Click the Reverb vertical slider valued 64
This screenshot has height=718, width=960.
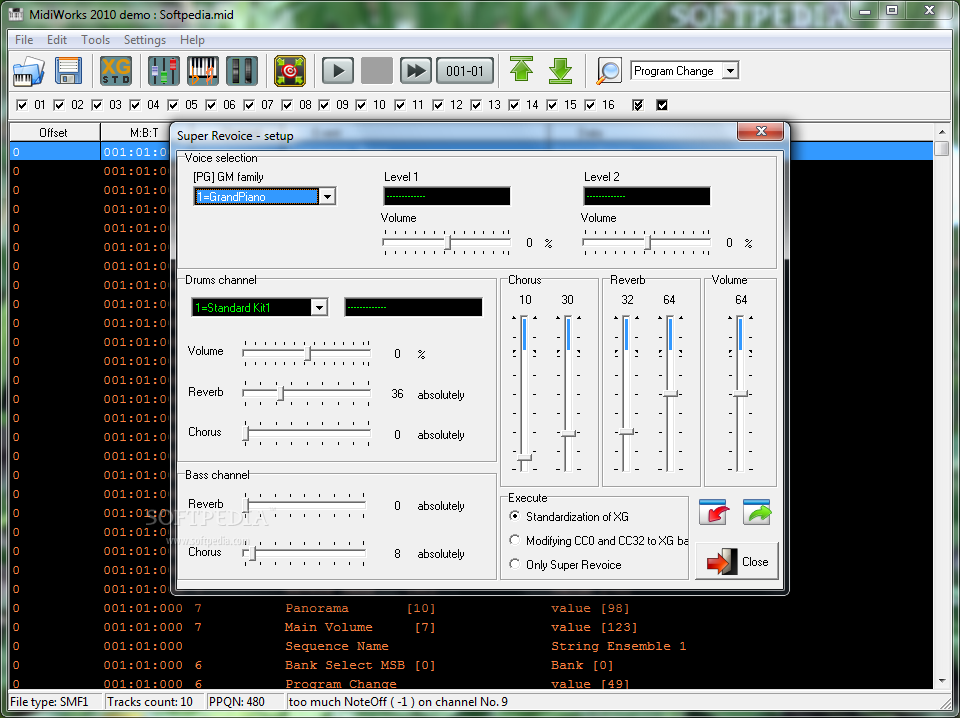click(670, 394)
